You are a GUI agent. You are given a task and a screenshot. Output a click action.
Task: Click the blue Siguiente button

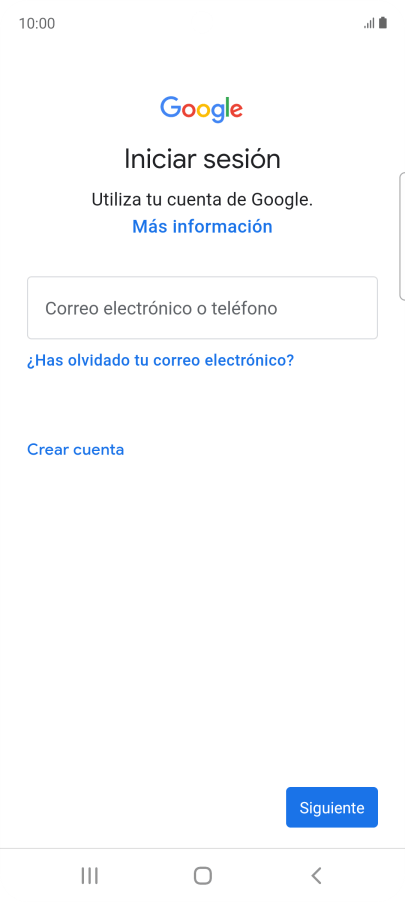pyautogui.click(x=332, y=807)
